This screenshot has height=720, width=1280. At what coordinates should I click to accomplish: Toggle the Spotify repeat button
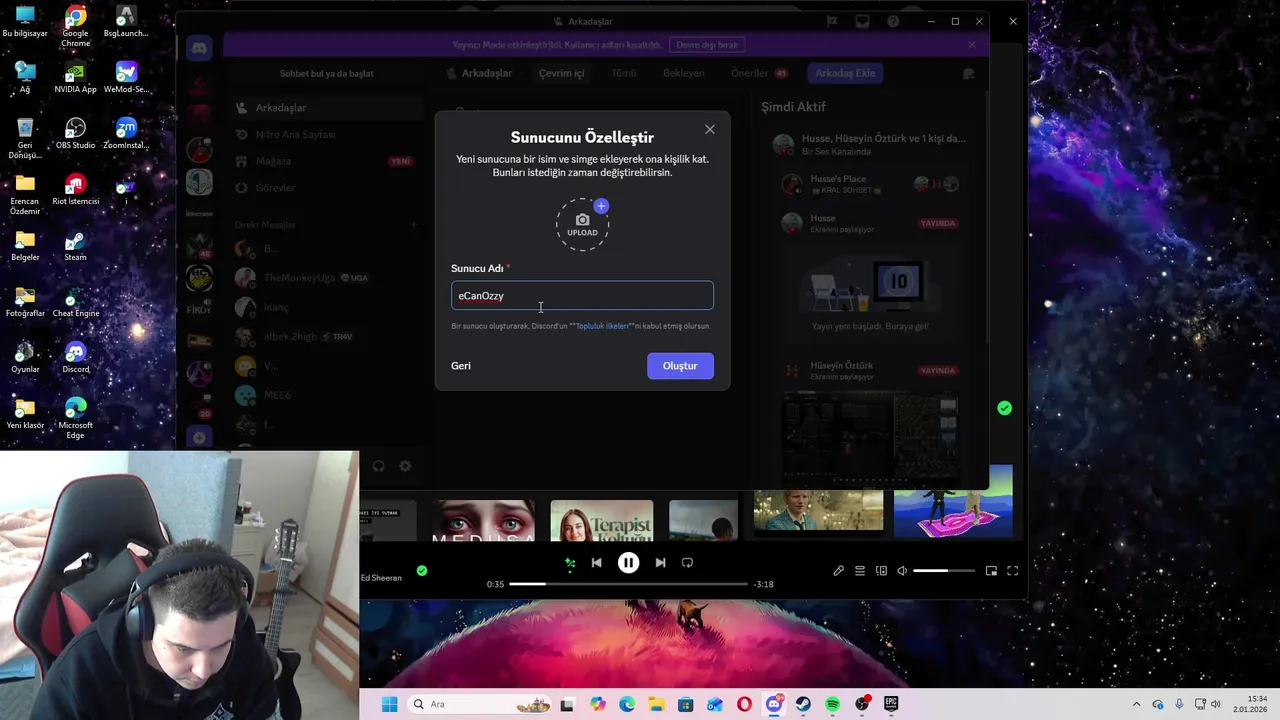(x=687, y=563)
